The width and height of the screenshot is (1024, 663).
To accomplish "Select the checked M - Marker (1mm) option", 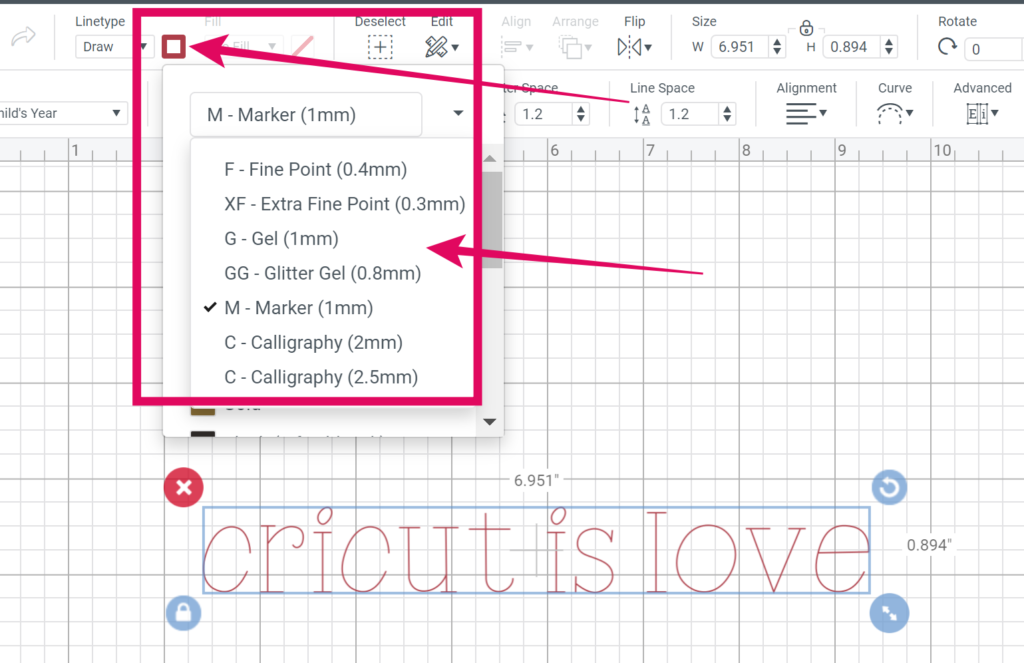I will click(x=298, y=308).
